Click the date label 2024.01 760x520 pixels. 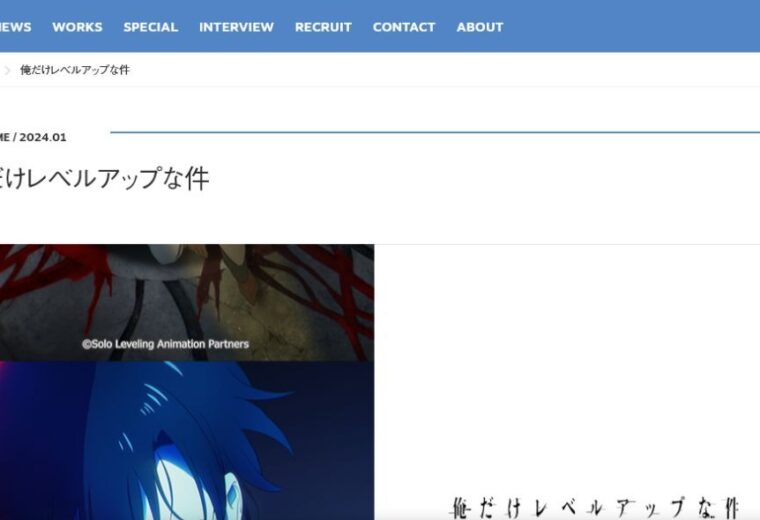tap(43, 137)
